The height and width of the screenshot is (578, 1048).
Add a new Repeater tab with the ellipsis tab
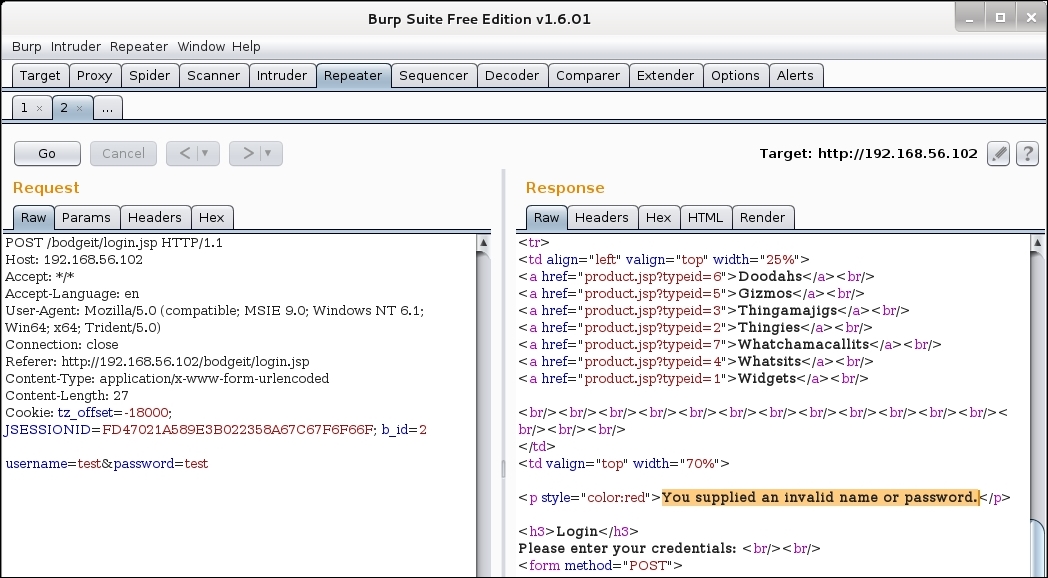pyautogui.click(x=108, y=108)
